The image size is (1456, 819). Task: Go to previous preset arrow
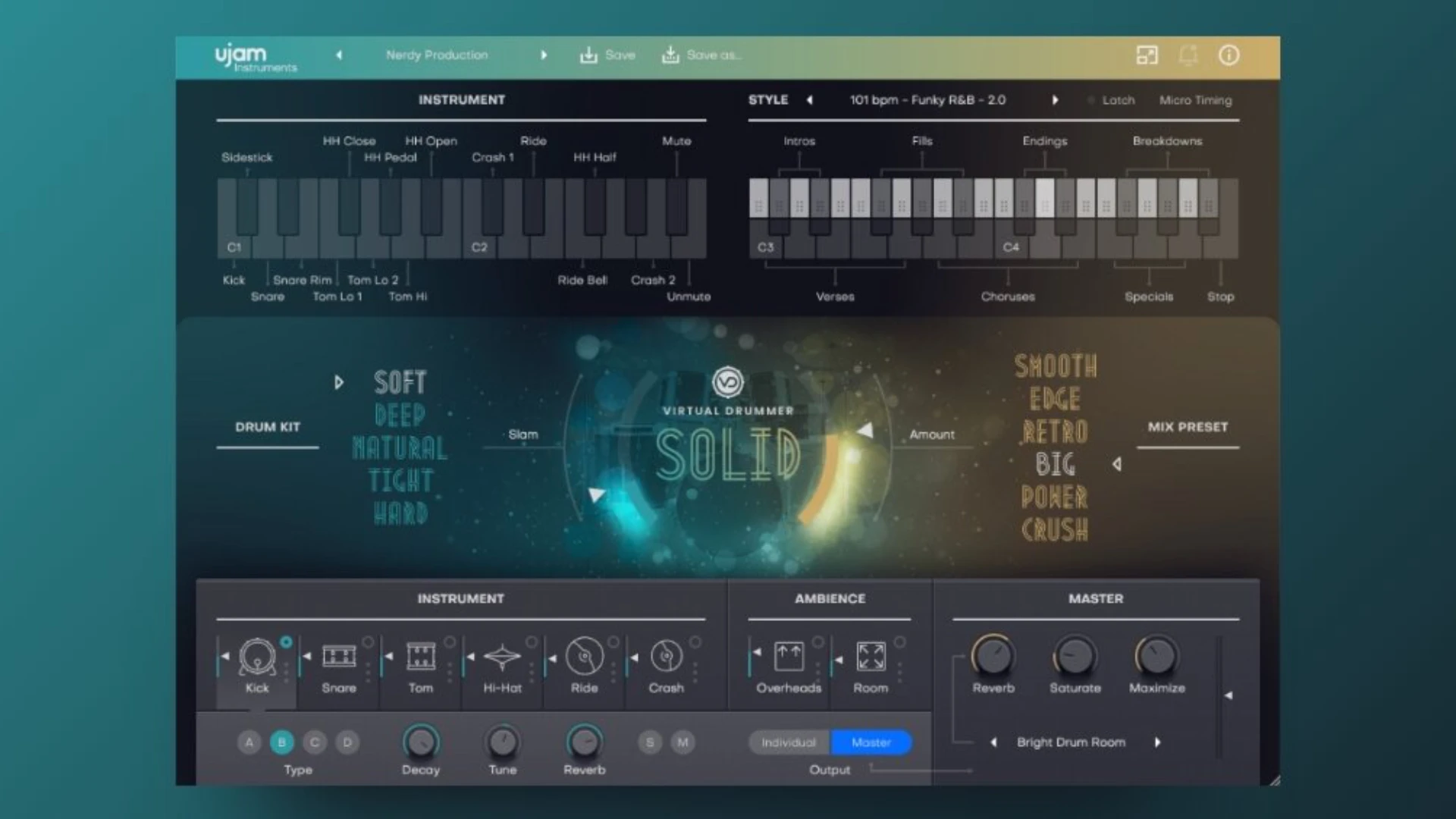pos(339,55)
